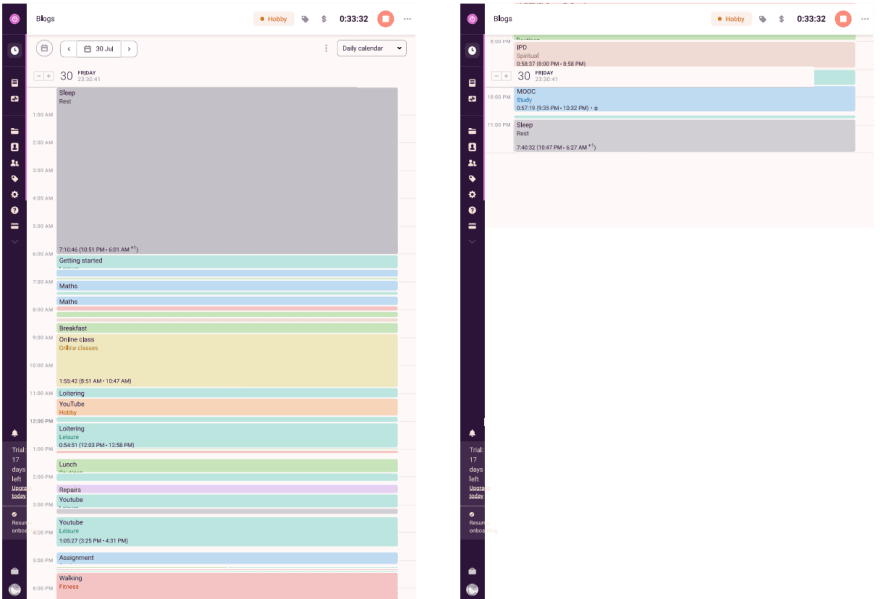Open Clients icon in left panel sidebar

point(15,147)
